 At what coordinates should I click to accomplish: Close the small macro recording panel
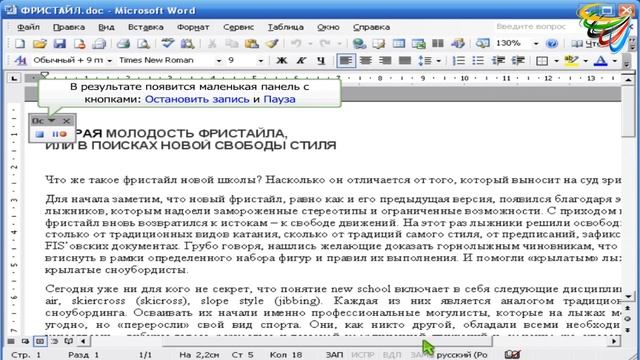(66, 121)
